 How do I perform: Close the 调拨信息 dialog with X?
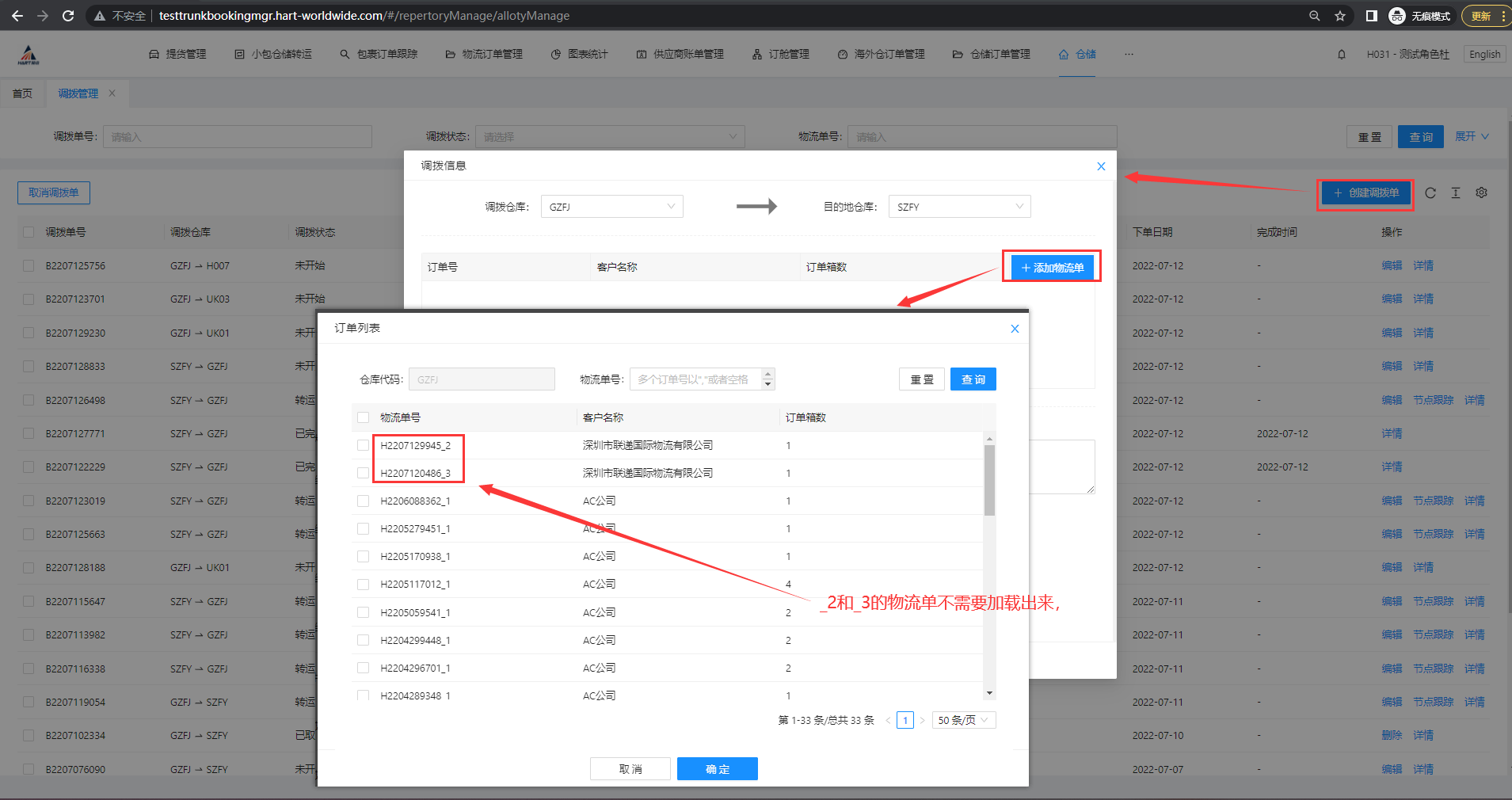pos(1100,166)
